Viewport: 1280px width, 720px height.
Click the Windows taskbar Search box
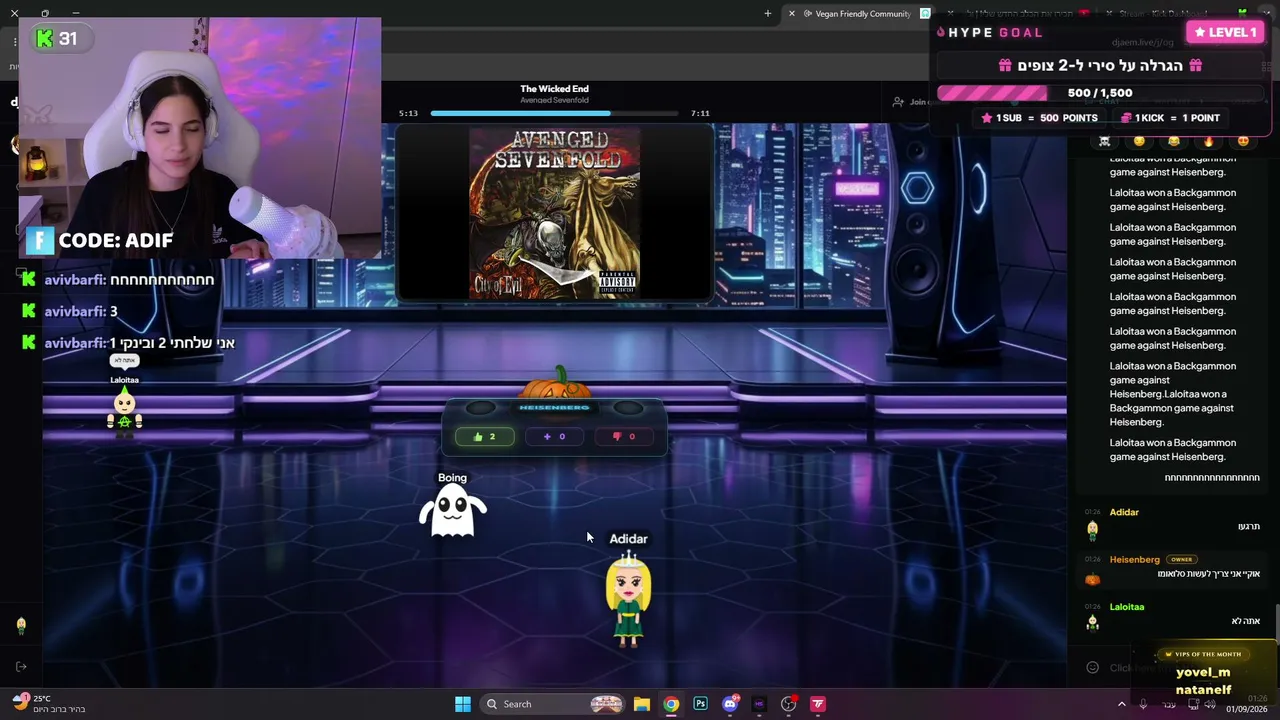pyautogui.click(x=553, y=704)
